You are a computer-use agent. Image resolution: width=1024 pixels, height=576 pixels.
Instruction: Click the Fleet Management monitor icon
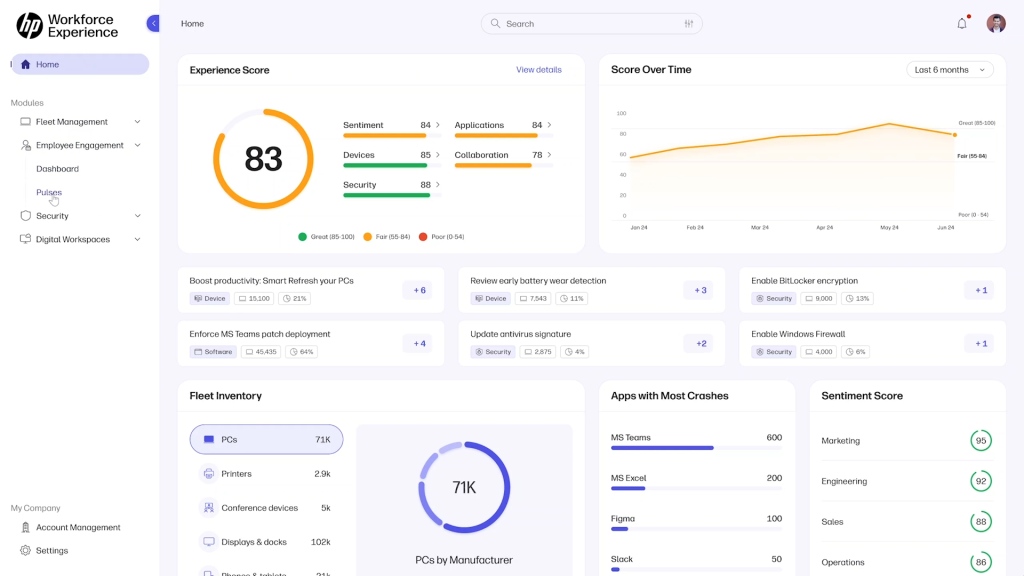(x=25, y=121)
